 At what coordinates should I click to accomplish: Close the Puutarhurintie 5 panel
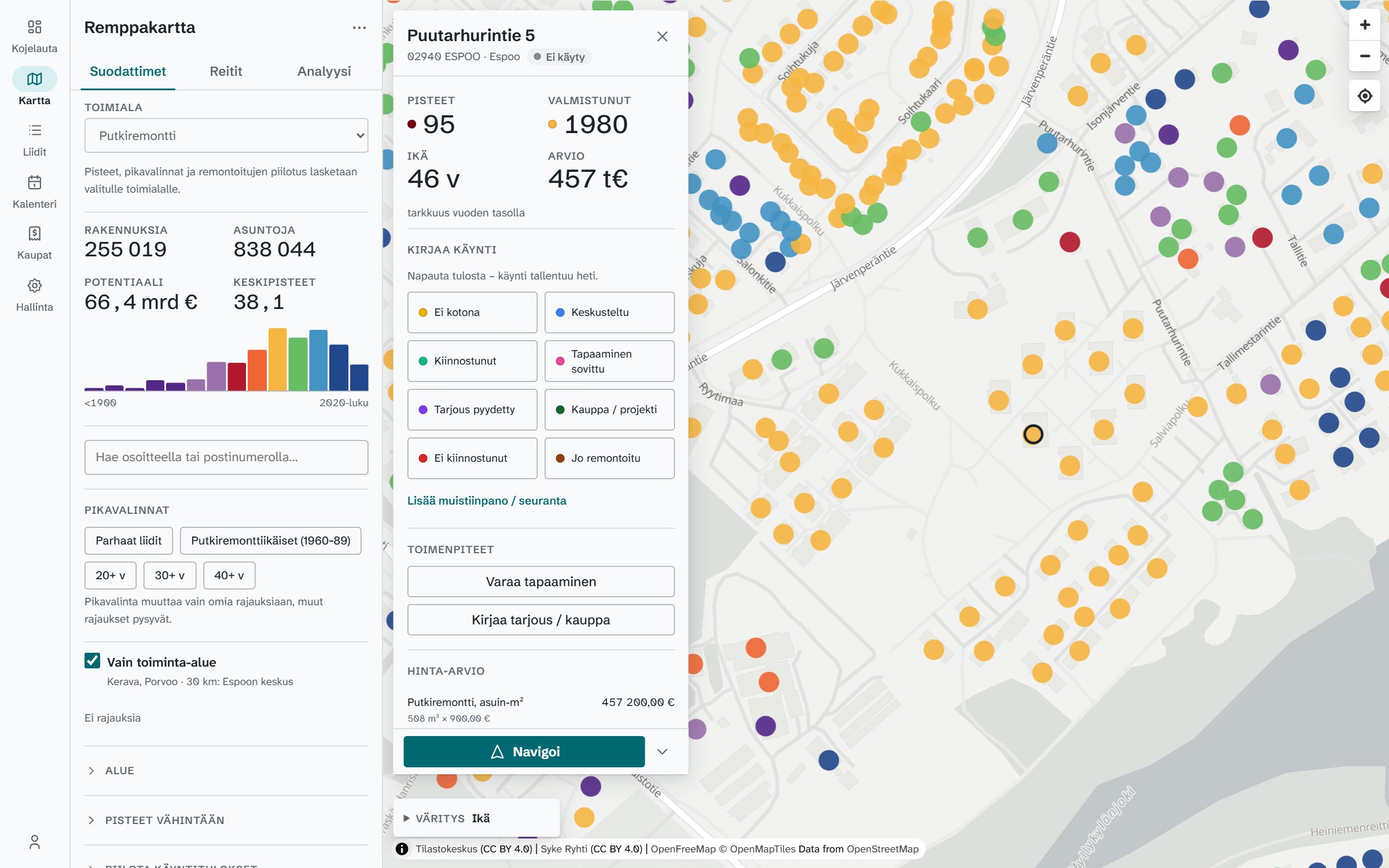coord(662,36)
